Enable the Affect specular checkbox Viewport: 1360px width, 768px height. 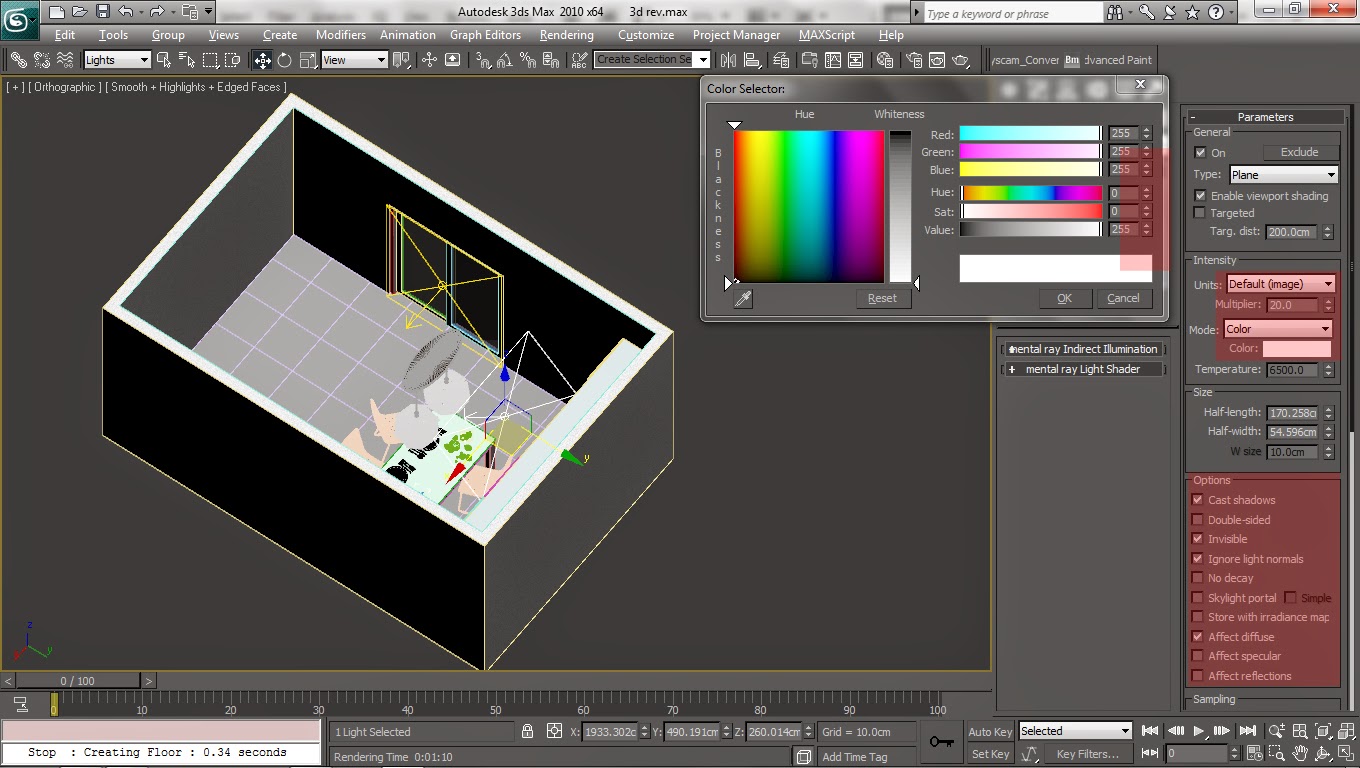[1198, 656]
